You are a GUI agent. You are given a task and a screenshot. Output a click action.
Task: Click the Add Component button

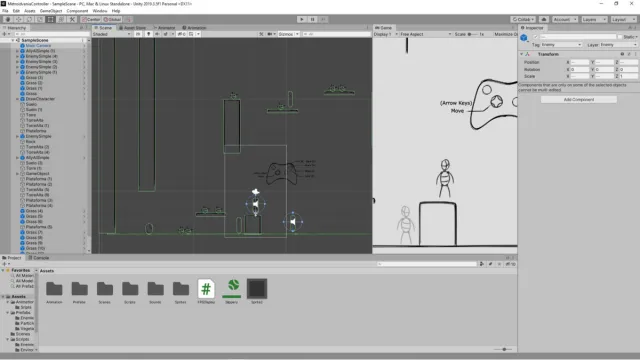click(579, 100)
